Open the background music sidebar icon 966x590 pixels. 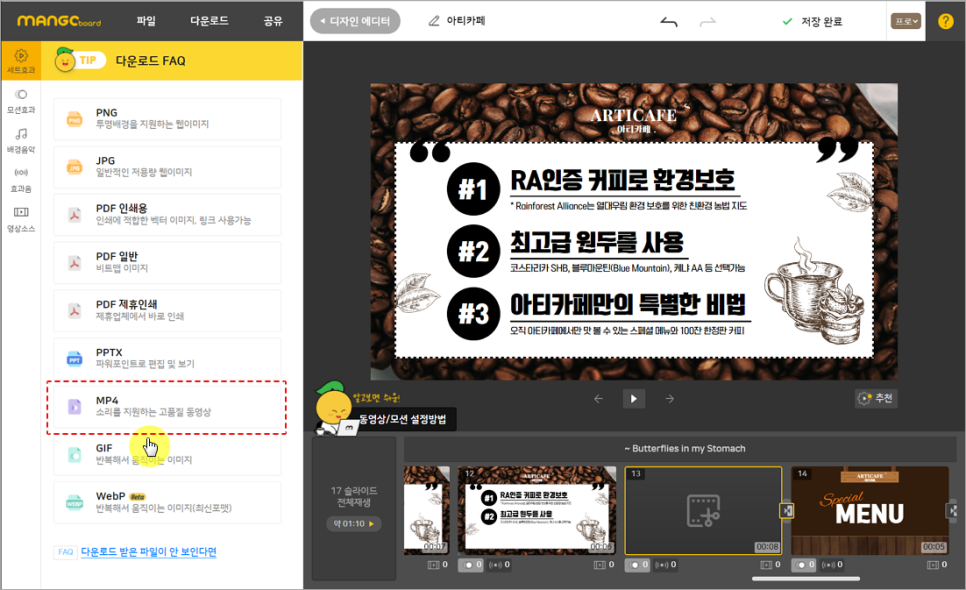pyautogui.click(x=21, y=134)
